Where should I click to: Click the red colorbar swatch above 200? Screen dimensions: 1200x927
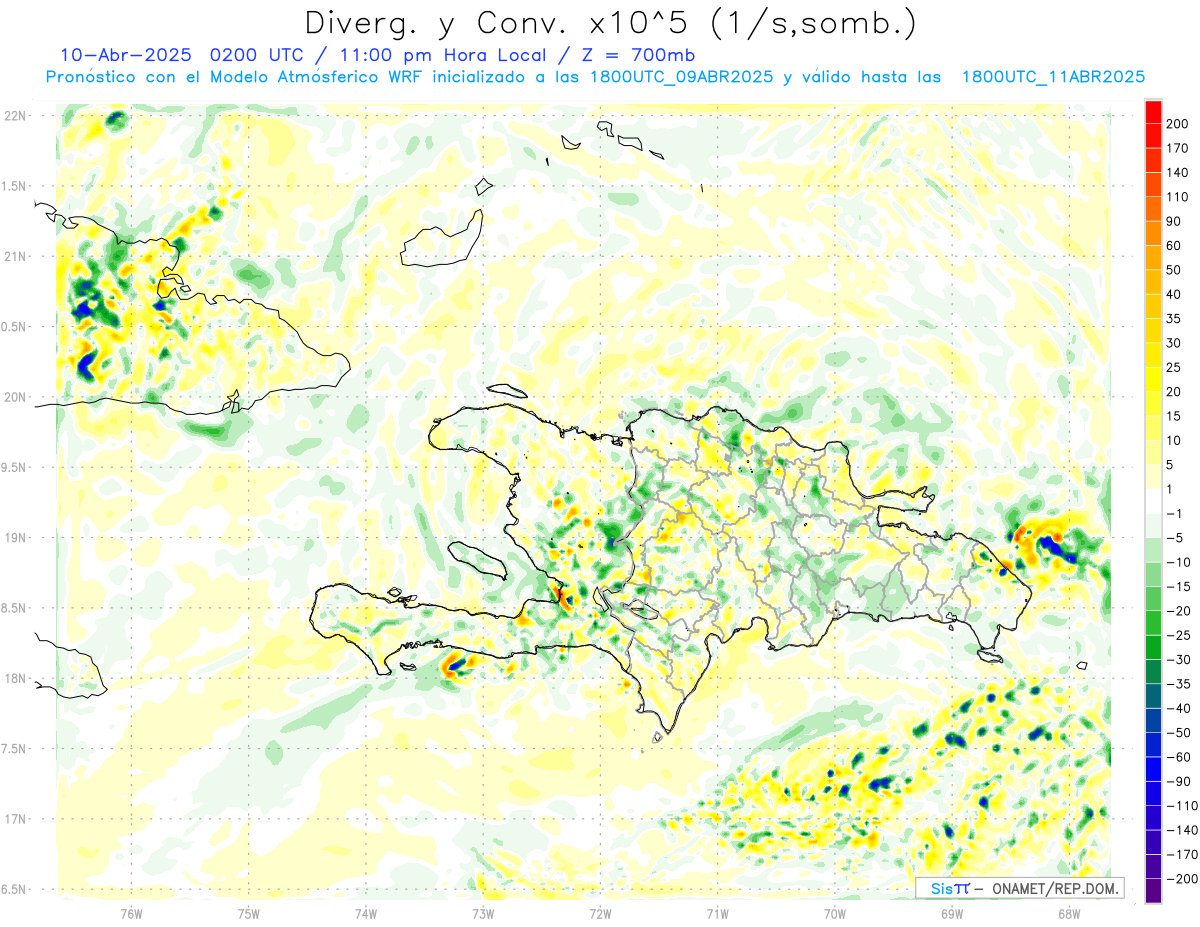1153,111
